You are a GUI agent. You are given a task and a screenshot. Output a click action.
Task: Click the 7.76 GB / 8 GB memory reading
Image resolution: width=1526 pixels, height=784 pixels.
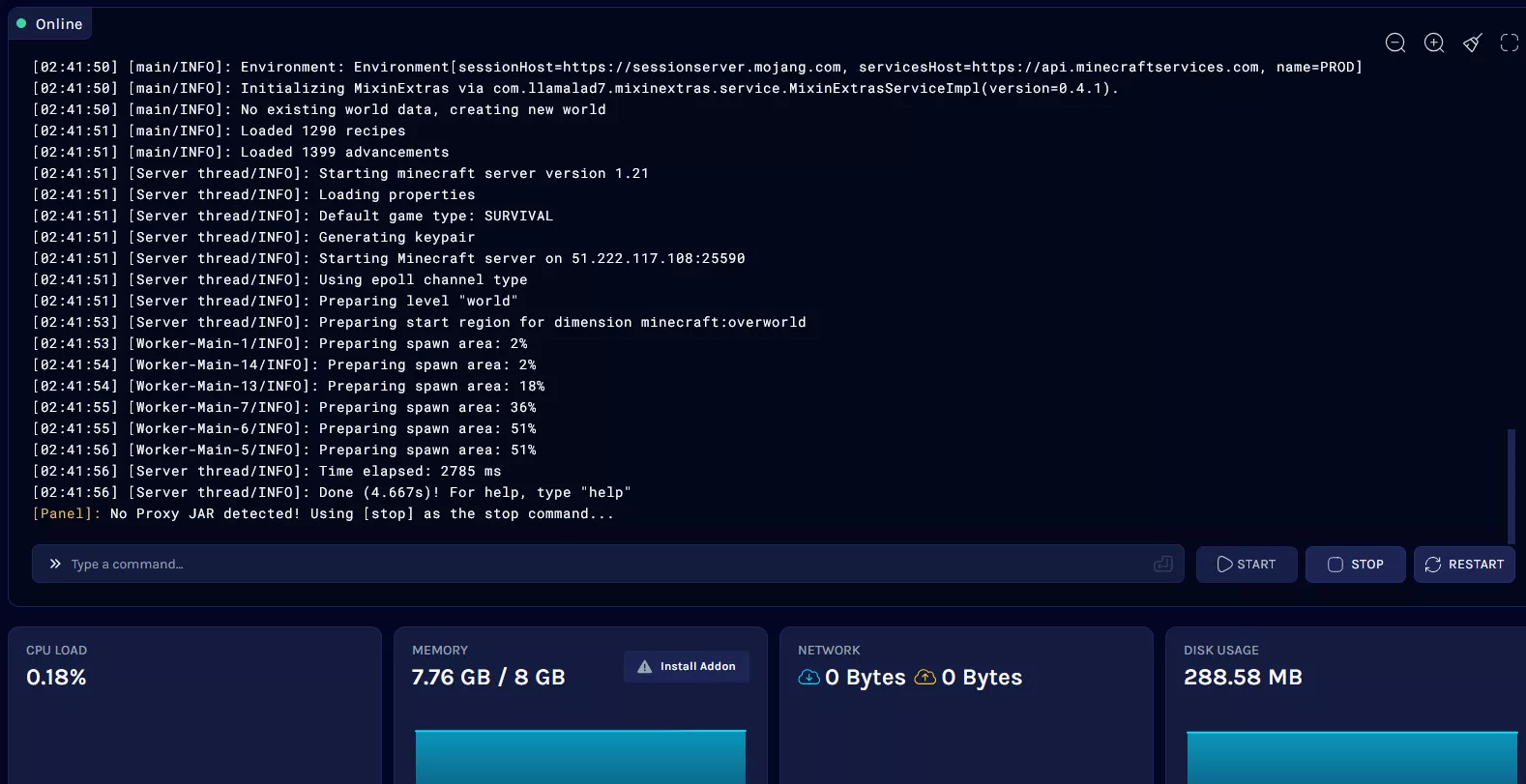[x=488, y=678]
